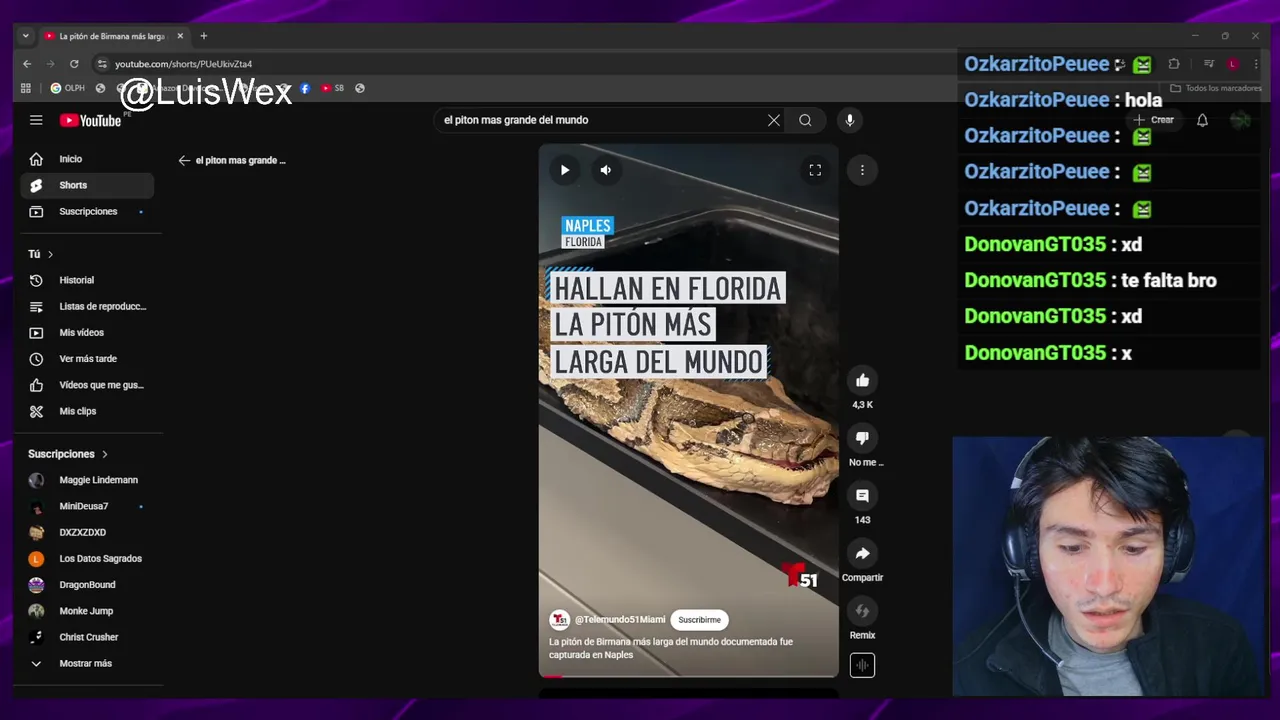
Task: Open Listas de reproducción
Action: 87,306
